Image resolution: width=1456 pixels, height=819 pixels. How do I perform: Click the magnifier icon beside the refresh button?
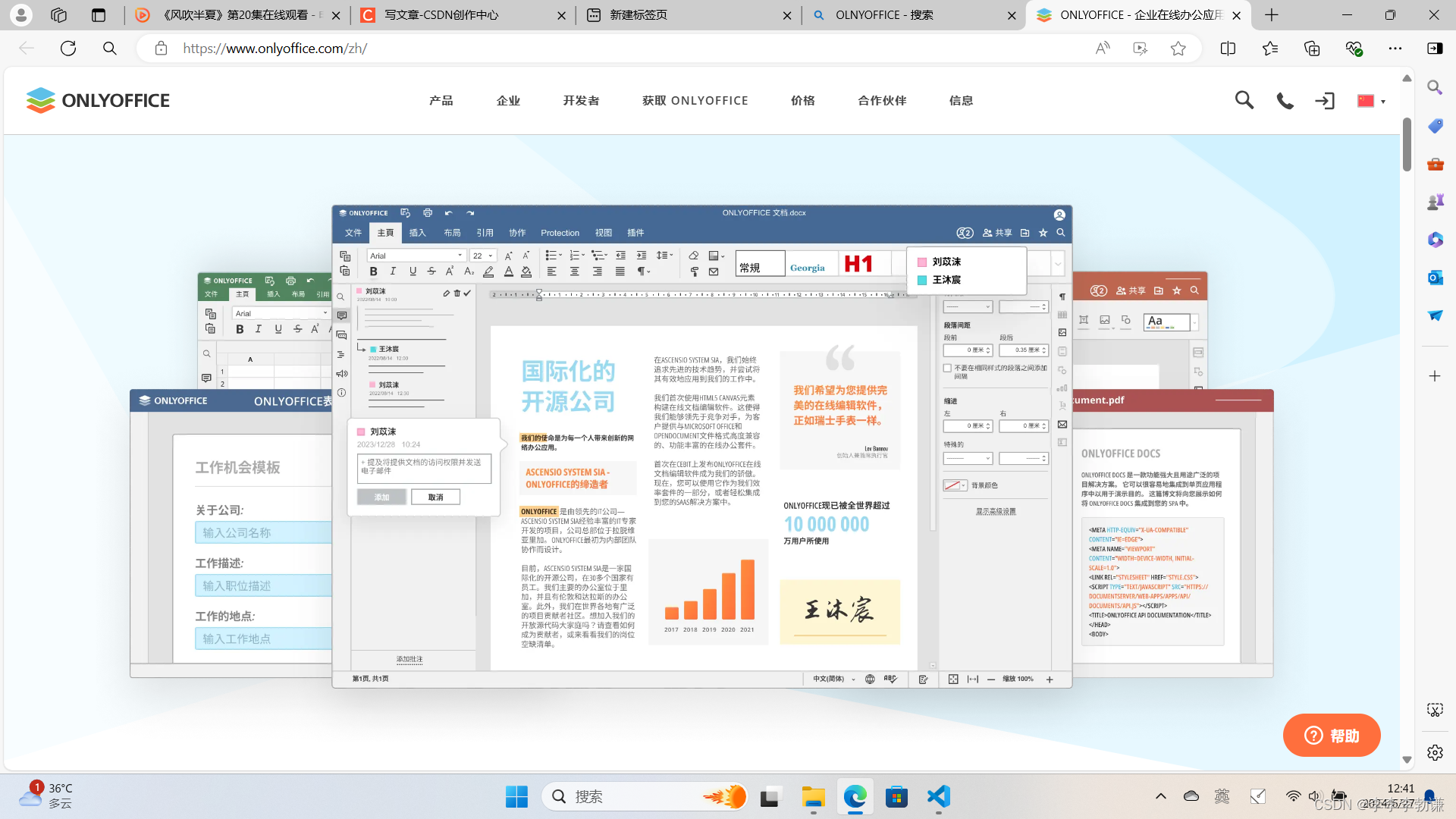[110, 49]
